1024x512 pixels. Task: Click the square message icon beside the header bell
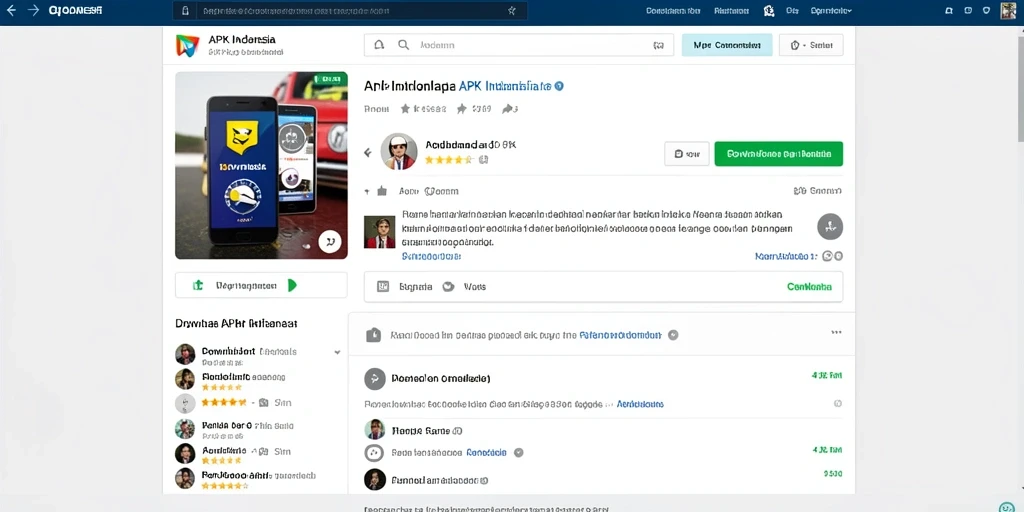(x=968, y=11)
